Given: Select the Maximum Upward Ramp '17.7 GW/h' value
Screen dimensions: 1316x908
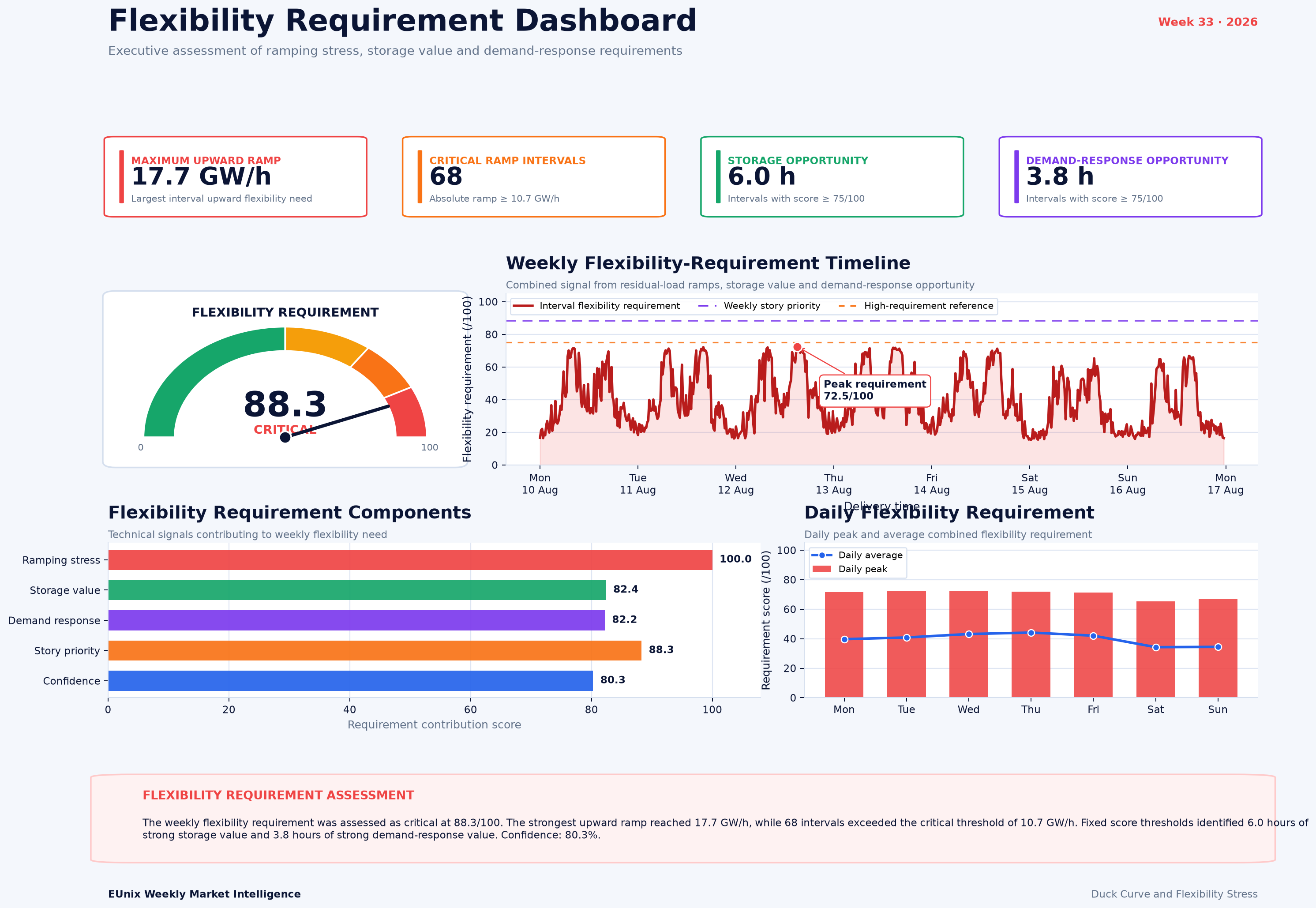Looking at the screenshot, I should (x=201, y=177).
